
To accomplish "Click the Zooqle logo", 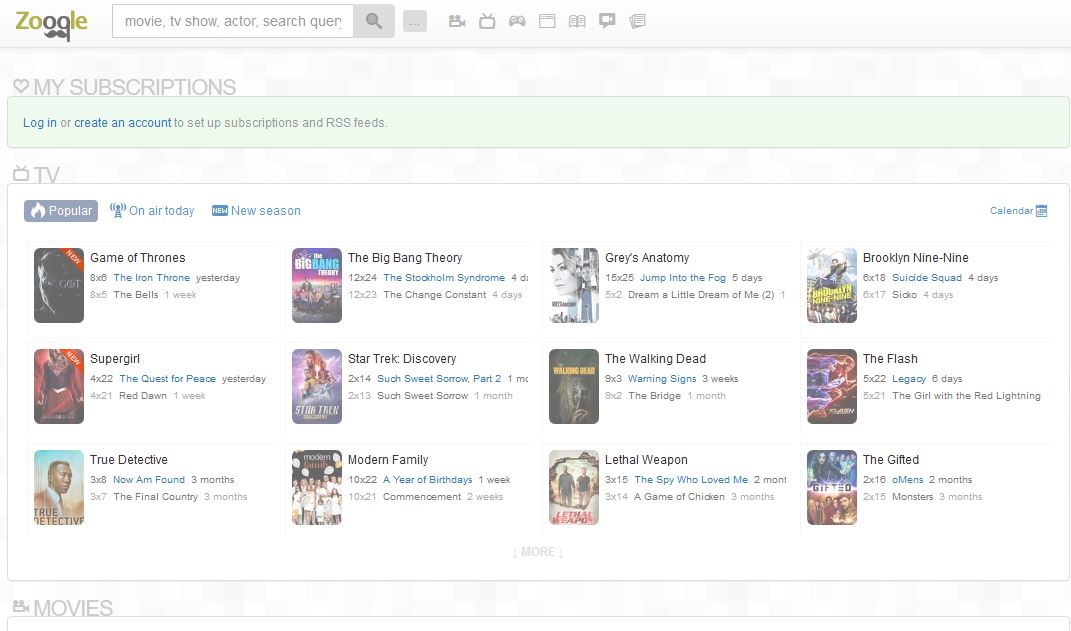I will 51,21.
